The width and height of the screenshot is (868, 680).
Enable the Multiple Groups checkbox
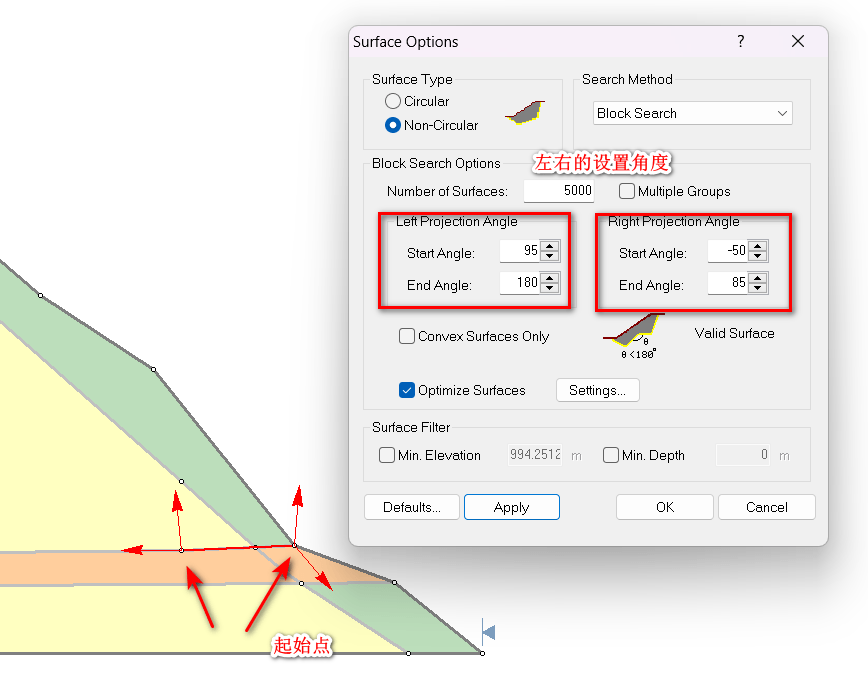(627, 191)
